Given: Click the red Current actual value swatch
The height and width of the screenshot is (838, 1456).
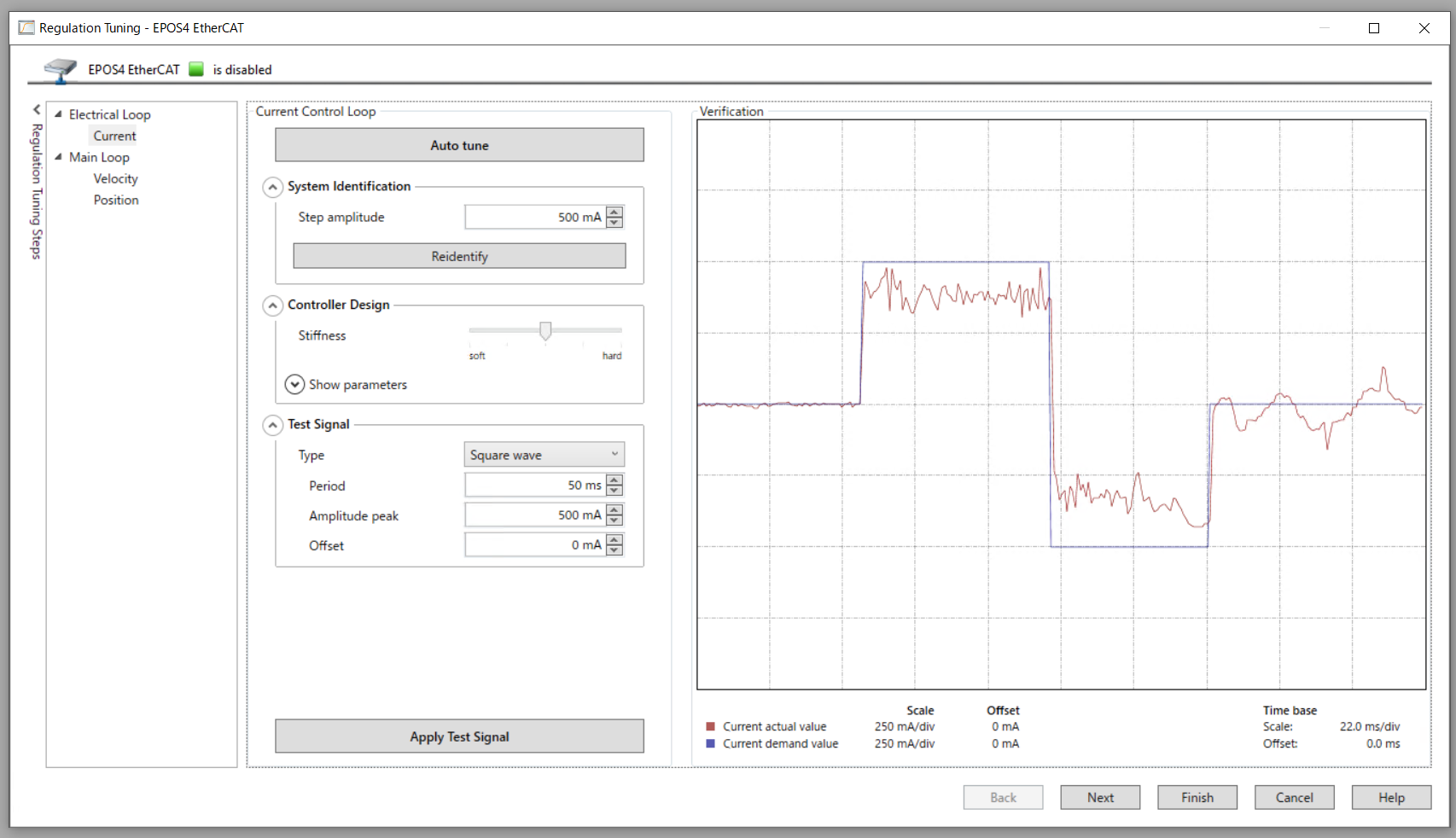Looking at the screenshot, I should coord(710,727).
